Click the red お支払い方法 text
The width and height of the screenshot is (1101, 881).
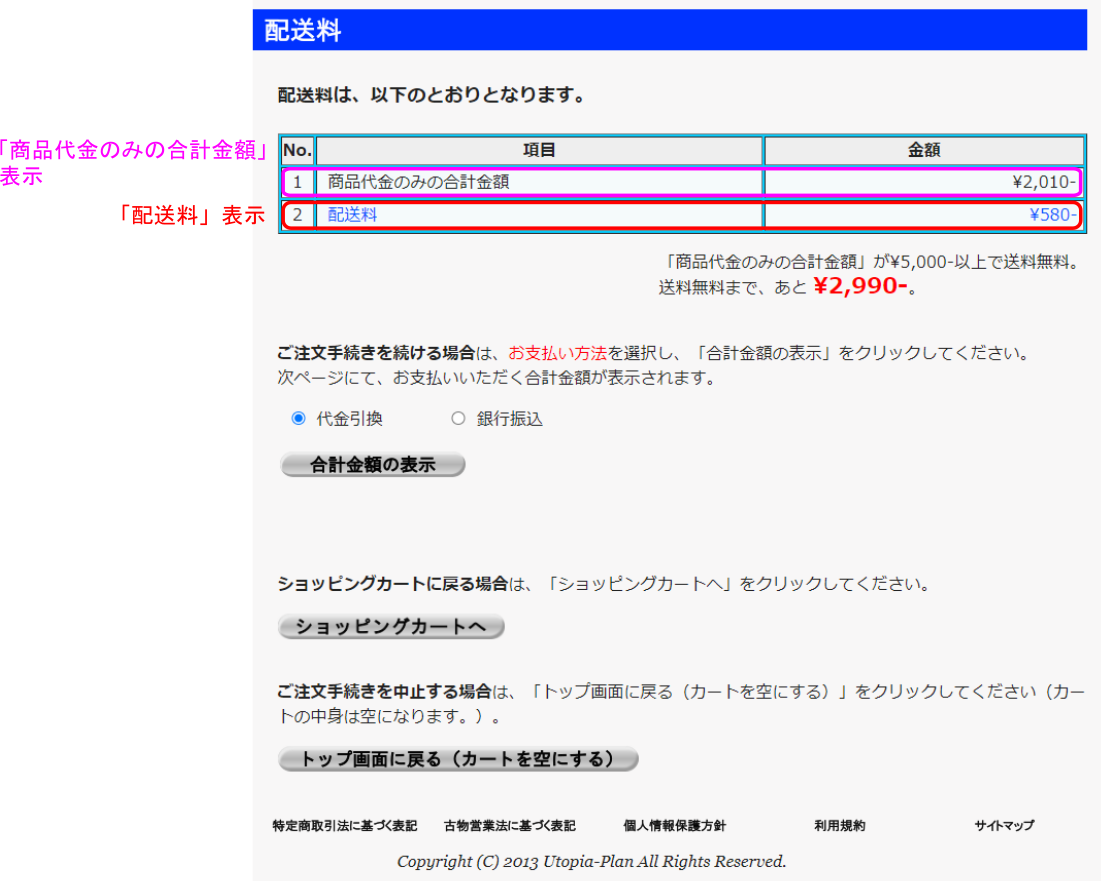coord(557,353)
